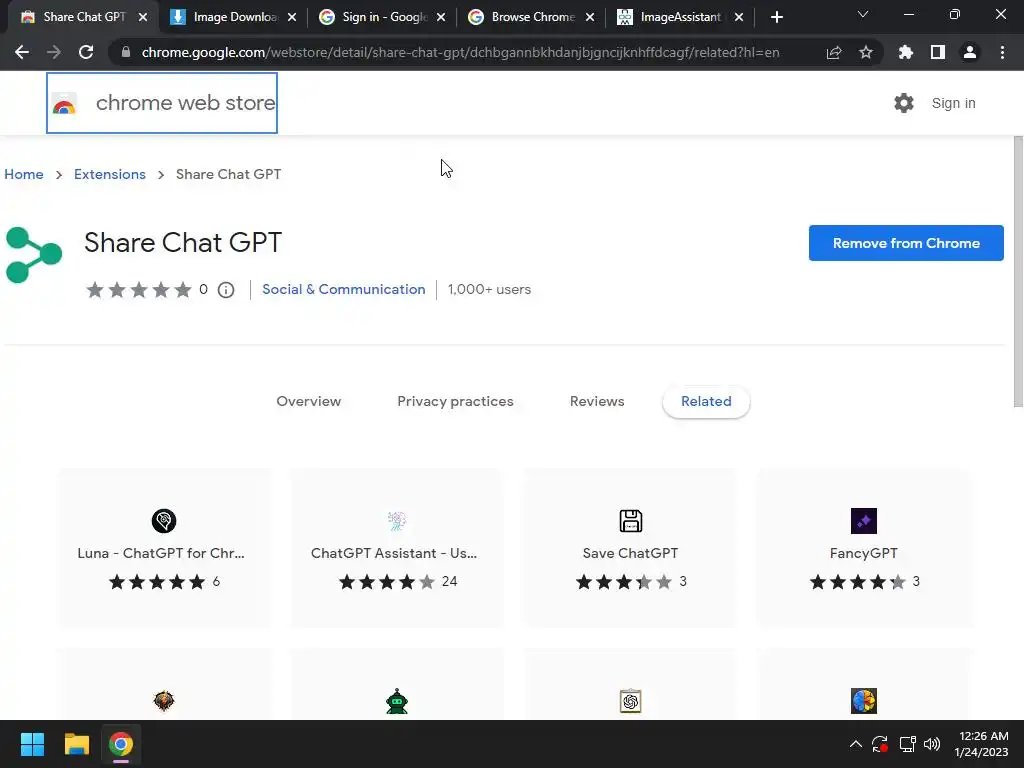Screen dimensions: 1024x768
Task: Click the Share Chat GPT extension icon
Action: tap(34, 255)
